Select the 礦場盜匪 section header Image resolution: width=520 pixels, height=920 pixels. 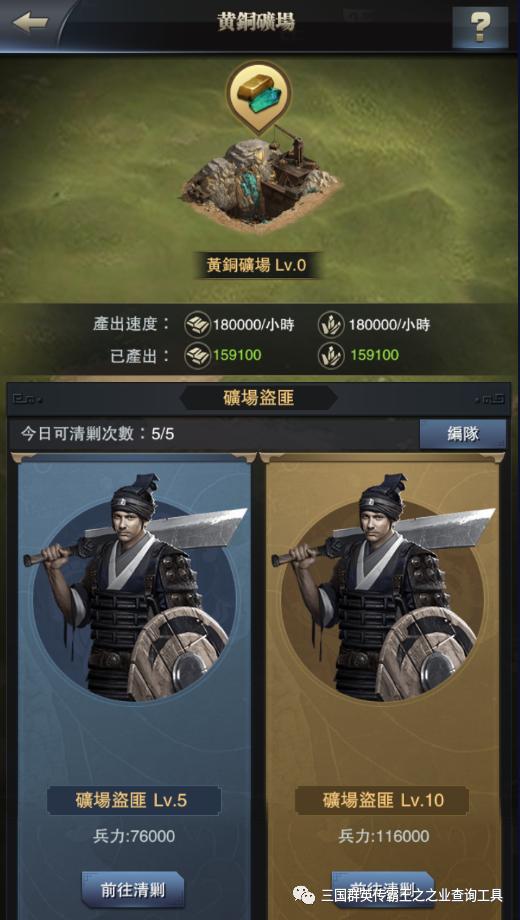258,398
